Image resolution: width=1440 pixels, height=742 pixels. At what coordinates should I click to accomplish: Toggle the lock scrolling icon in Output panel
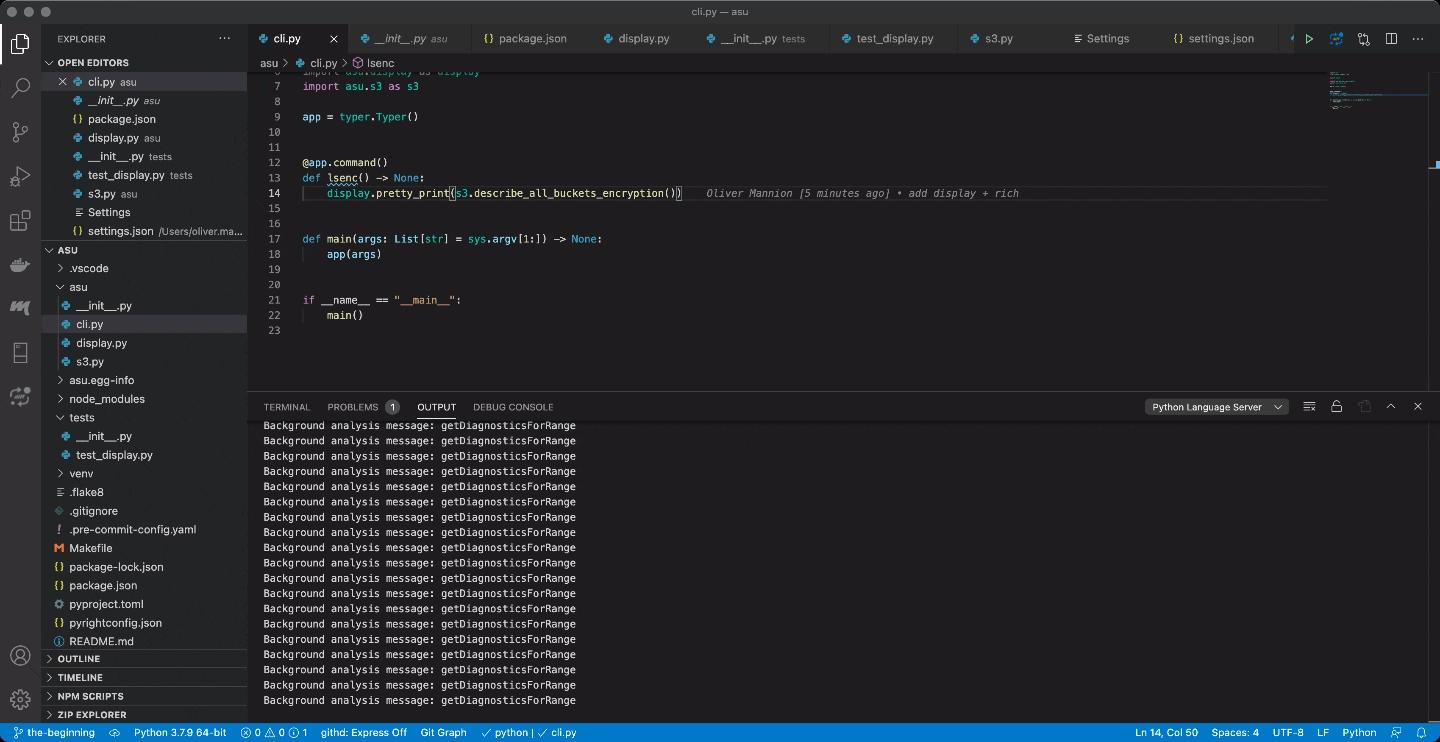(1337, 406)
